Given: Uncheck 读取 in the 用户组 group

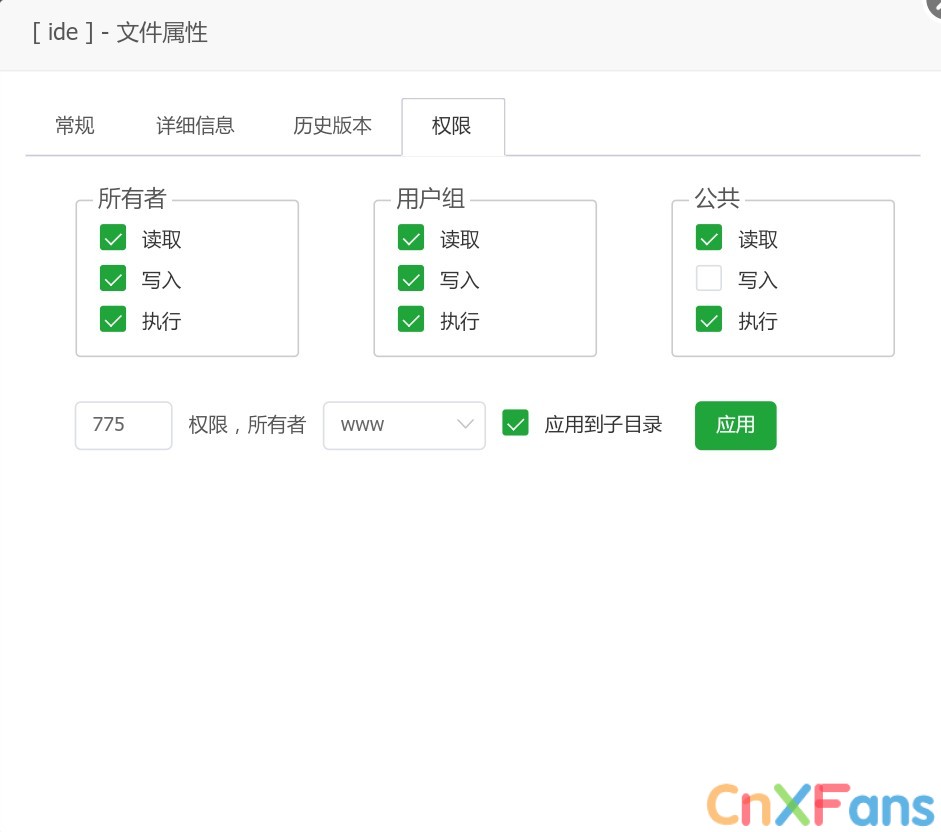Looking at the screenshot, I should tap(411, 238).
